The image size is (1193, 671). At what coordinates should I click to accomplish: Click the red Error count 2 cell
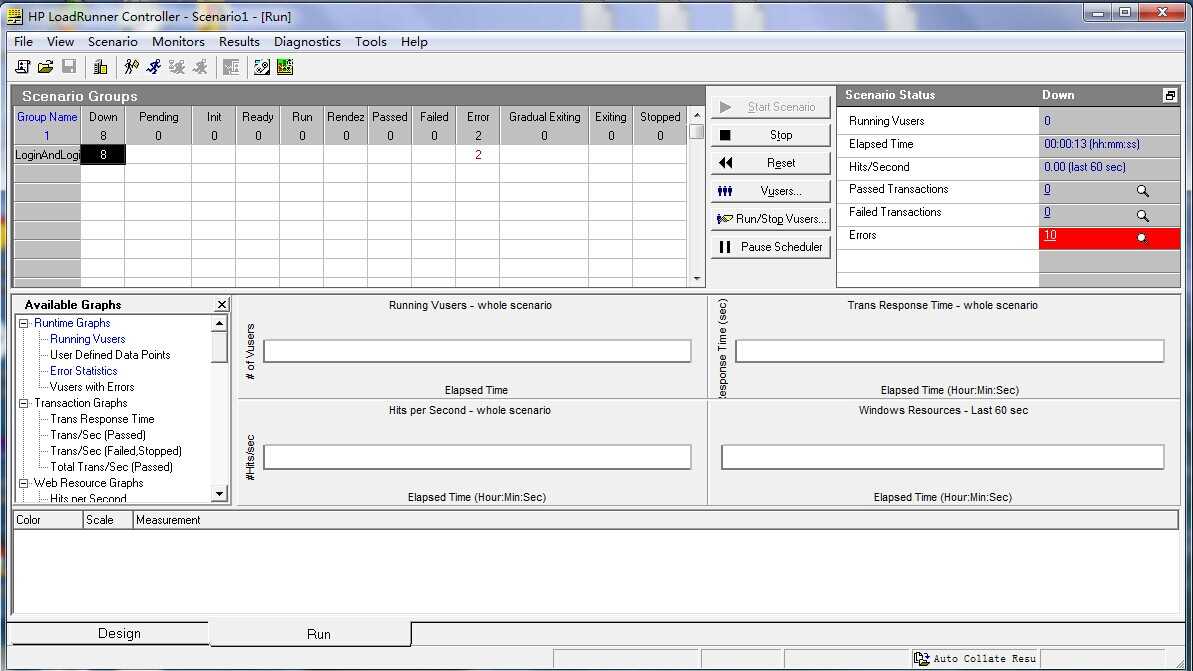pyautogui.click(x=478, y=155)
